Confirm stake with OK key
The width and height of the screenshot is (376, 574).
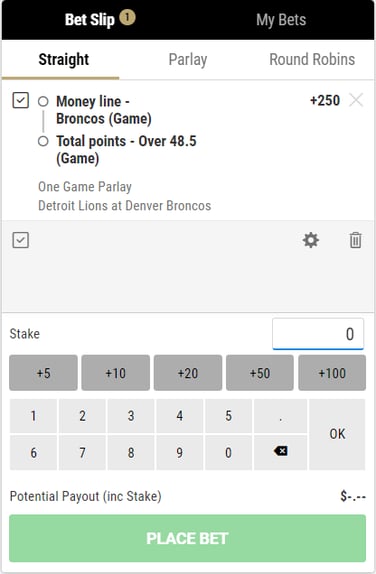(x=337, y=434)
